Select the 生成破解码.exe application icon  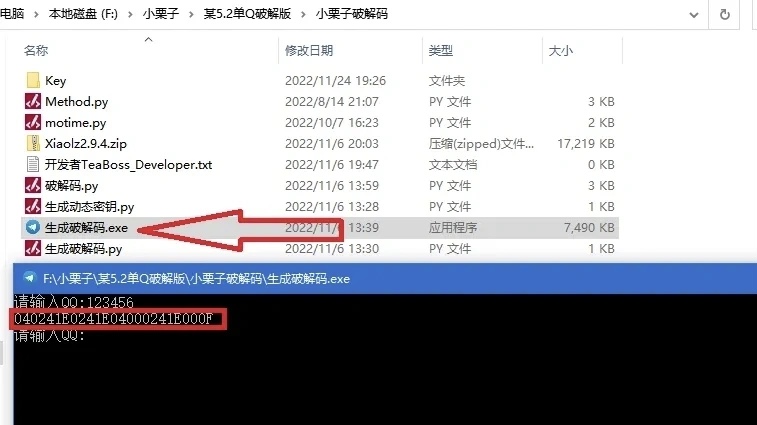coord(33,227)
